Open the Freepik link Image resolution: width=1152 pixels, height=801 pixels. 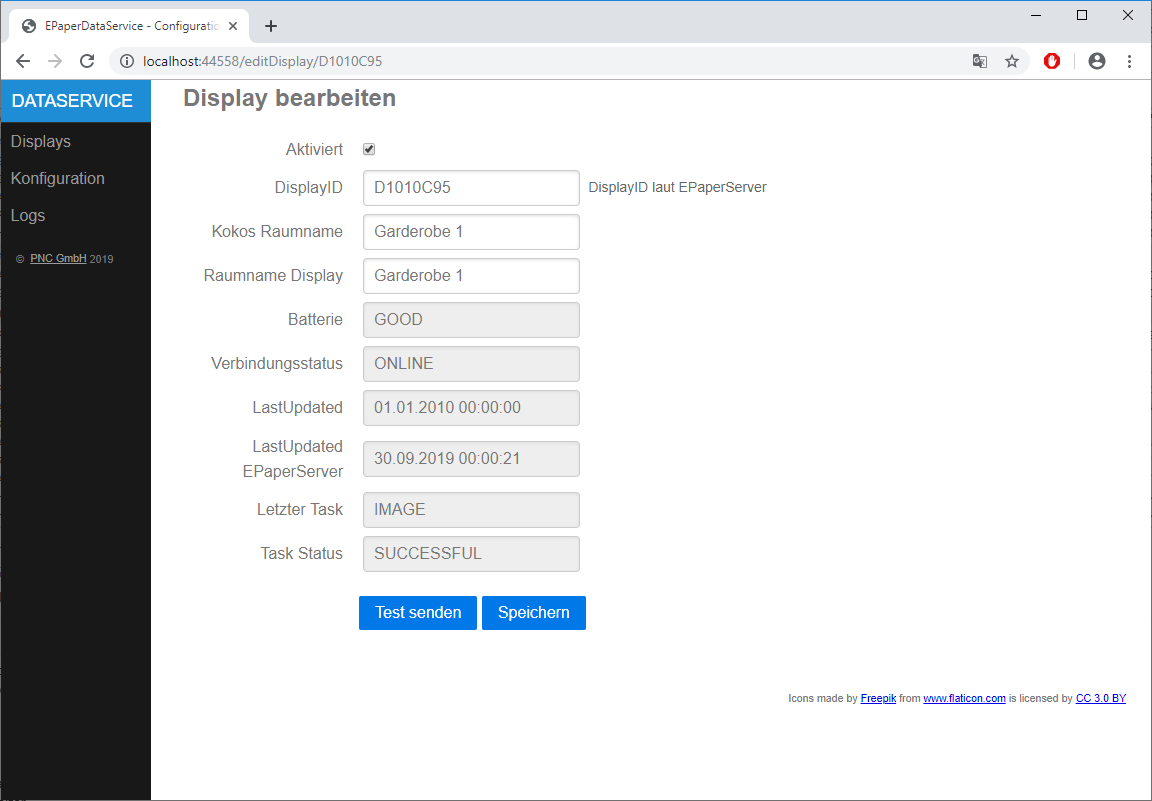pos(878,698)
